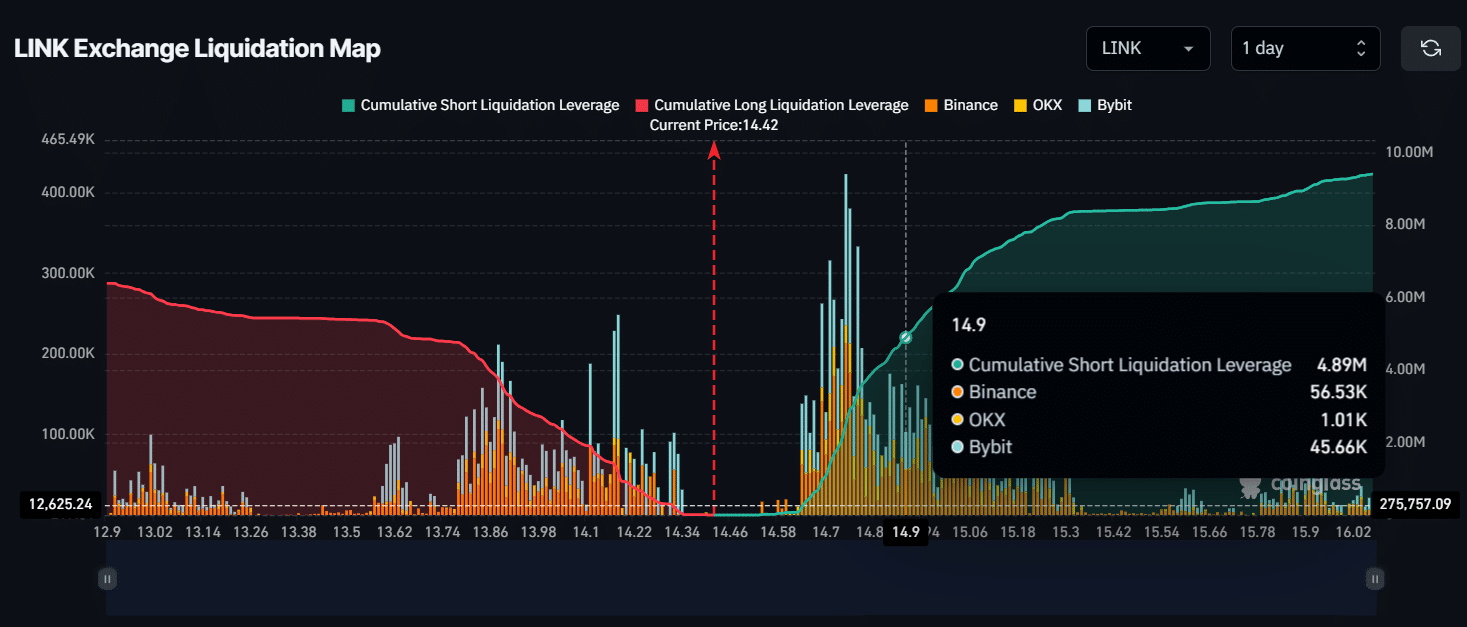Click the 45.66K Bybit tooltip value

[x=1339, y=447]
